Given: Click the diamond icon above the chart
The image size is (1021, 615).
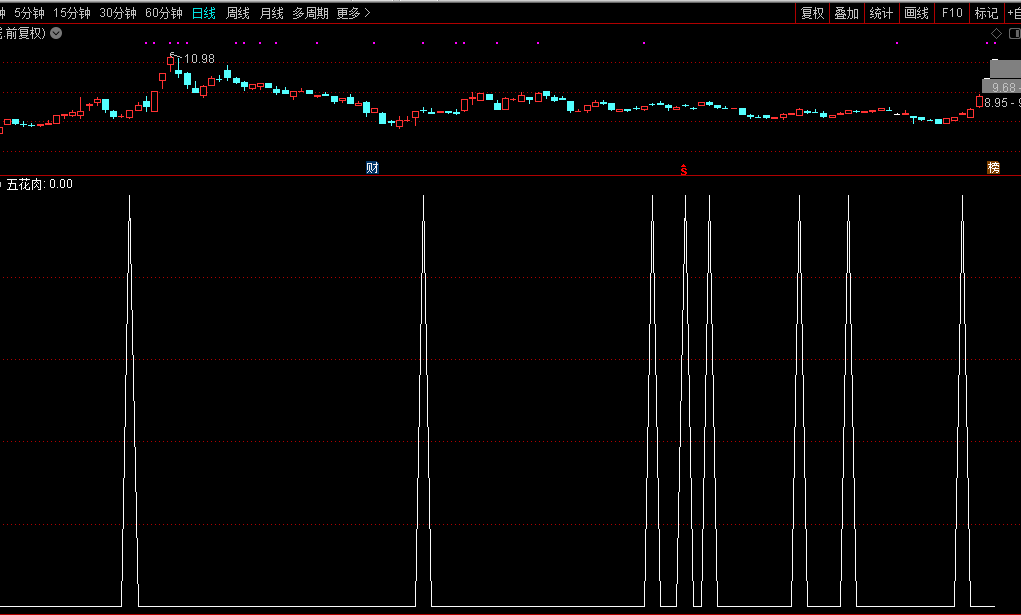Looking at the screenshot, I should pos(996,34).
